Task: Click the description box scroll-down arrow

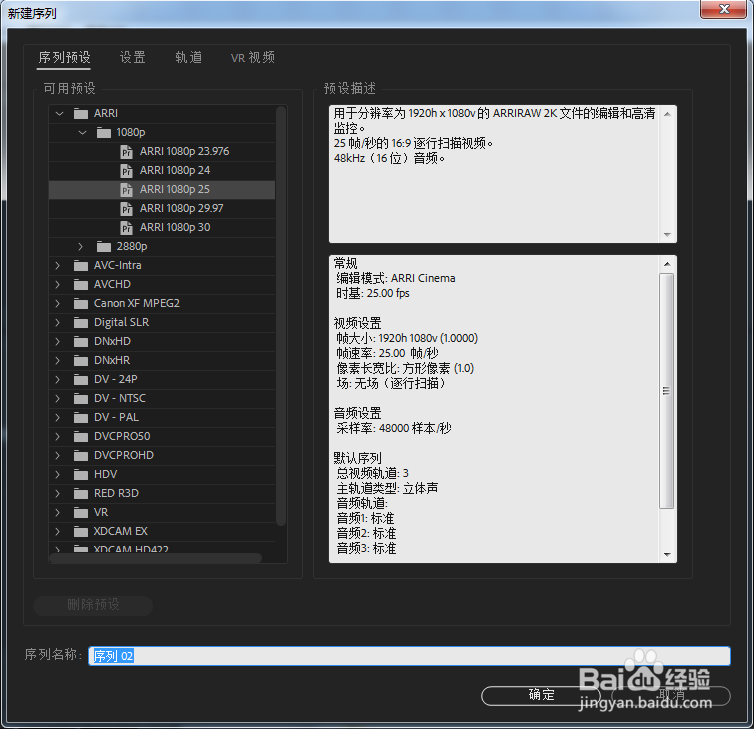Action: click(667, 235)
